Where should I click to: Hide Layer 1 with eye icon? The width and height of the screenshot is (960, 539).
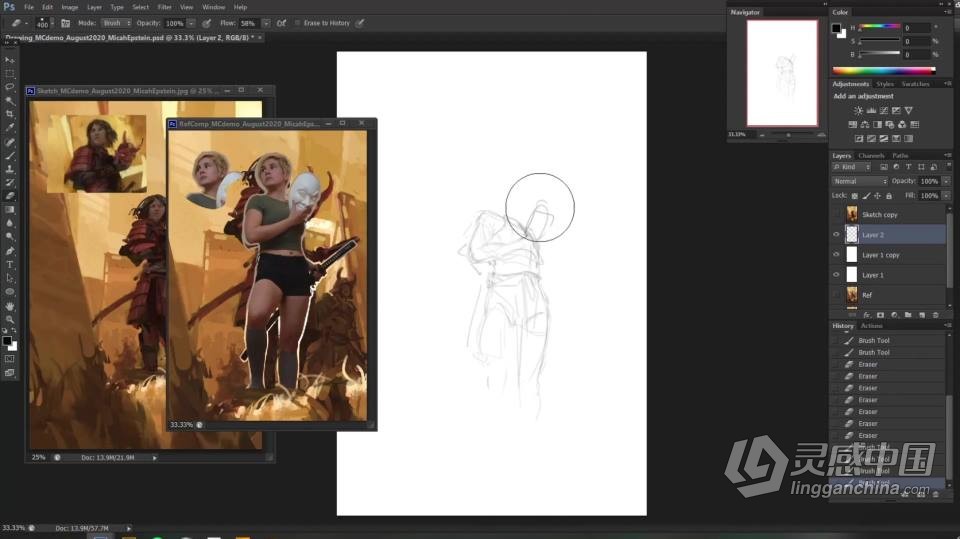(836, 275)
